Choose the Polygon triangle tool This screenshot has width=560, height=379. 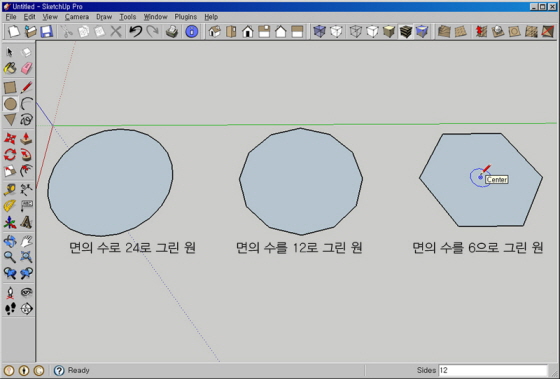tap(10, 120)
